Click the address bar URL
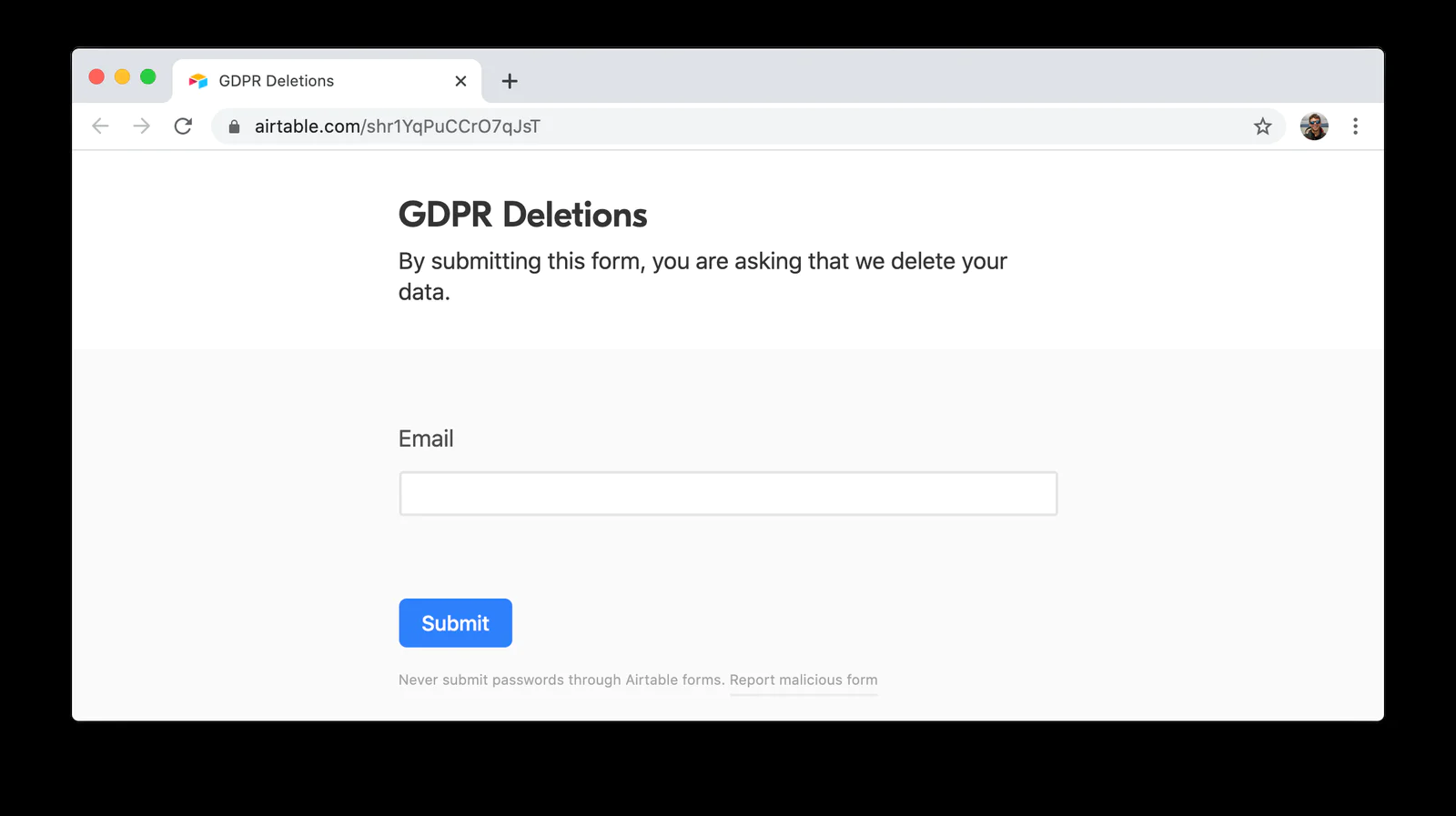The width and height of the screenshot is (1456, 816). [x=396, y=126]
